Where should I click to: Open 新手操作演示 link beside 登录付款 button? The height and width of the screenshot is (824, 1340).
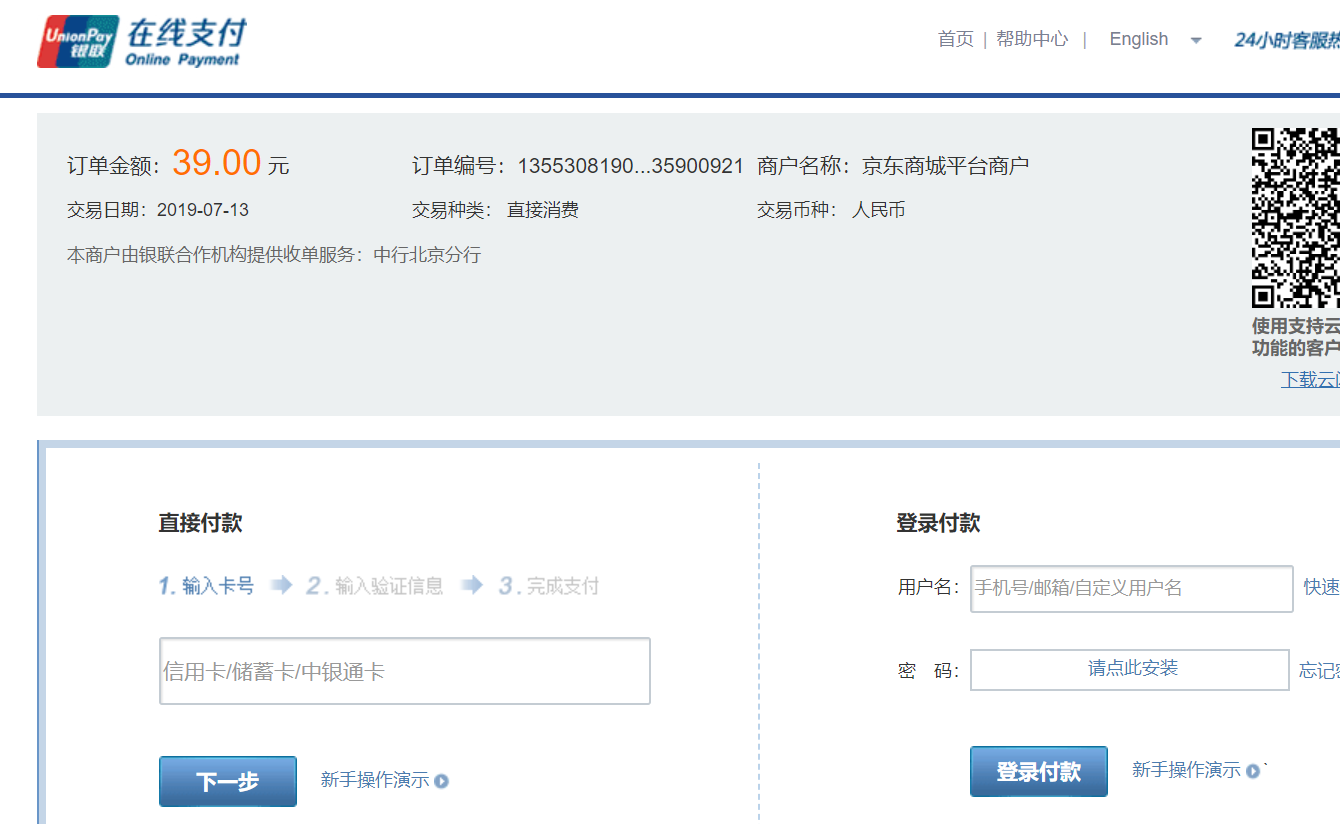click(1186, 770)
